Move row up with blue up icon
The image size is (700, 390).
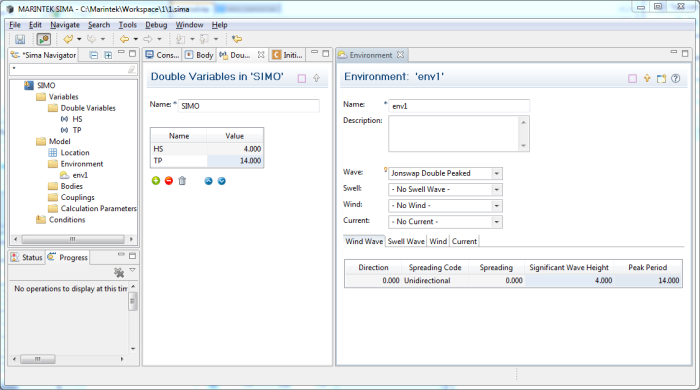[x=208, y=181]
